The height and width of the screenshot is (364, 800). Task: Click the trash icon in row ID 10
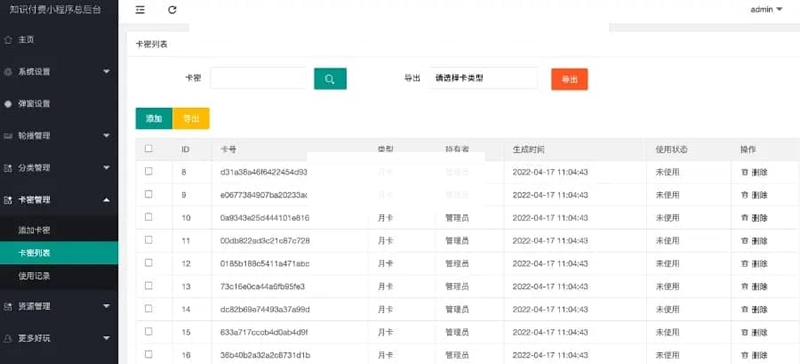pos(744,218)
